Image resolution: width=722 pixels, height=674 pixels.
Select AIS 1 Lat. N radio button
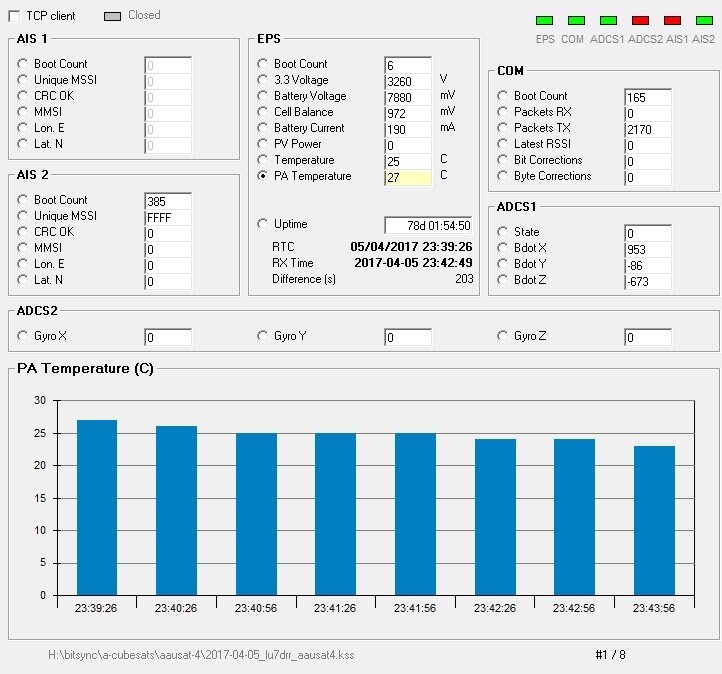[x=22, y=144]
